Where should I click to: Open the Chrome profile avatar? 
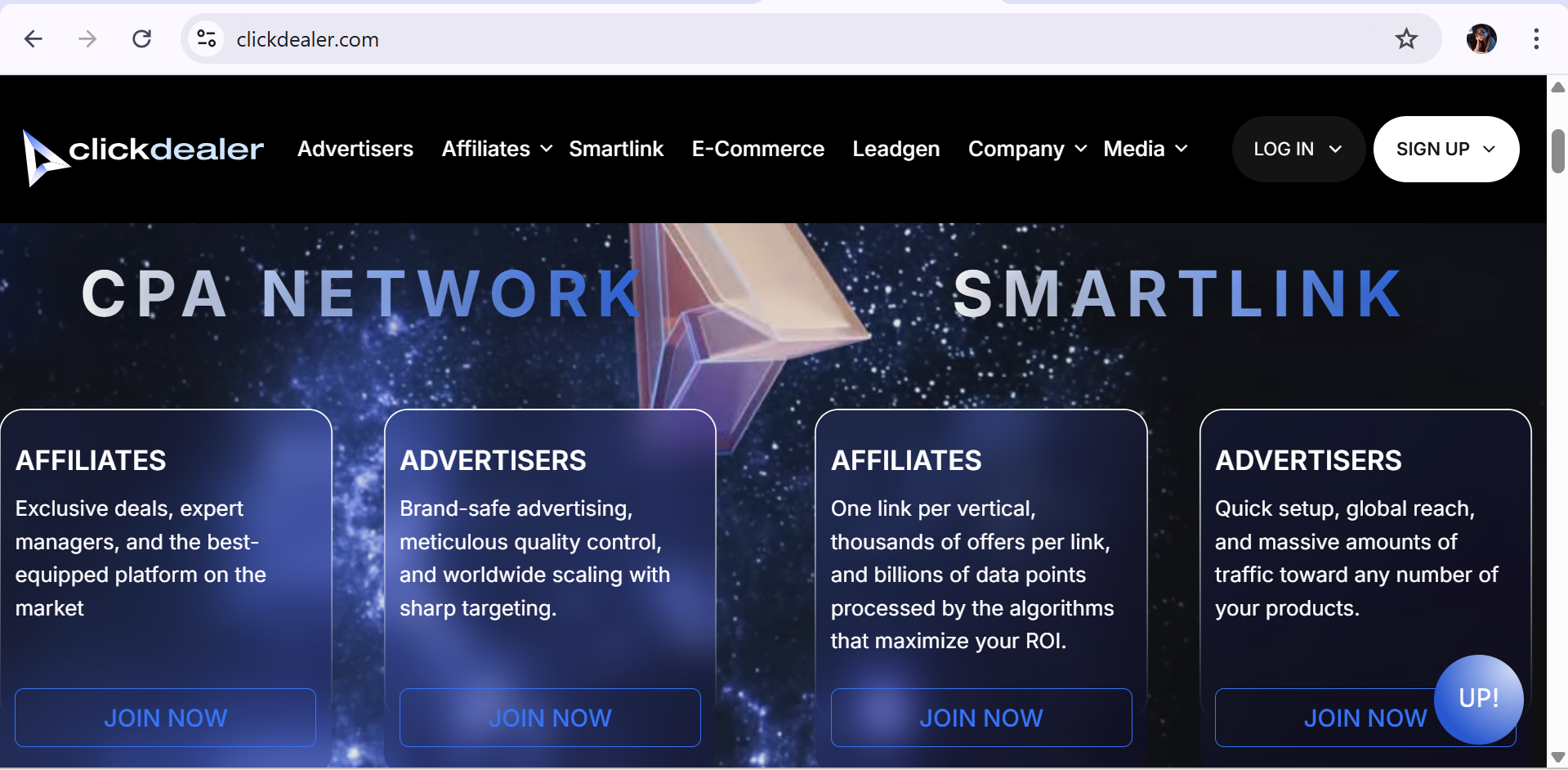(x=1481, y=38)
